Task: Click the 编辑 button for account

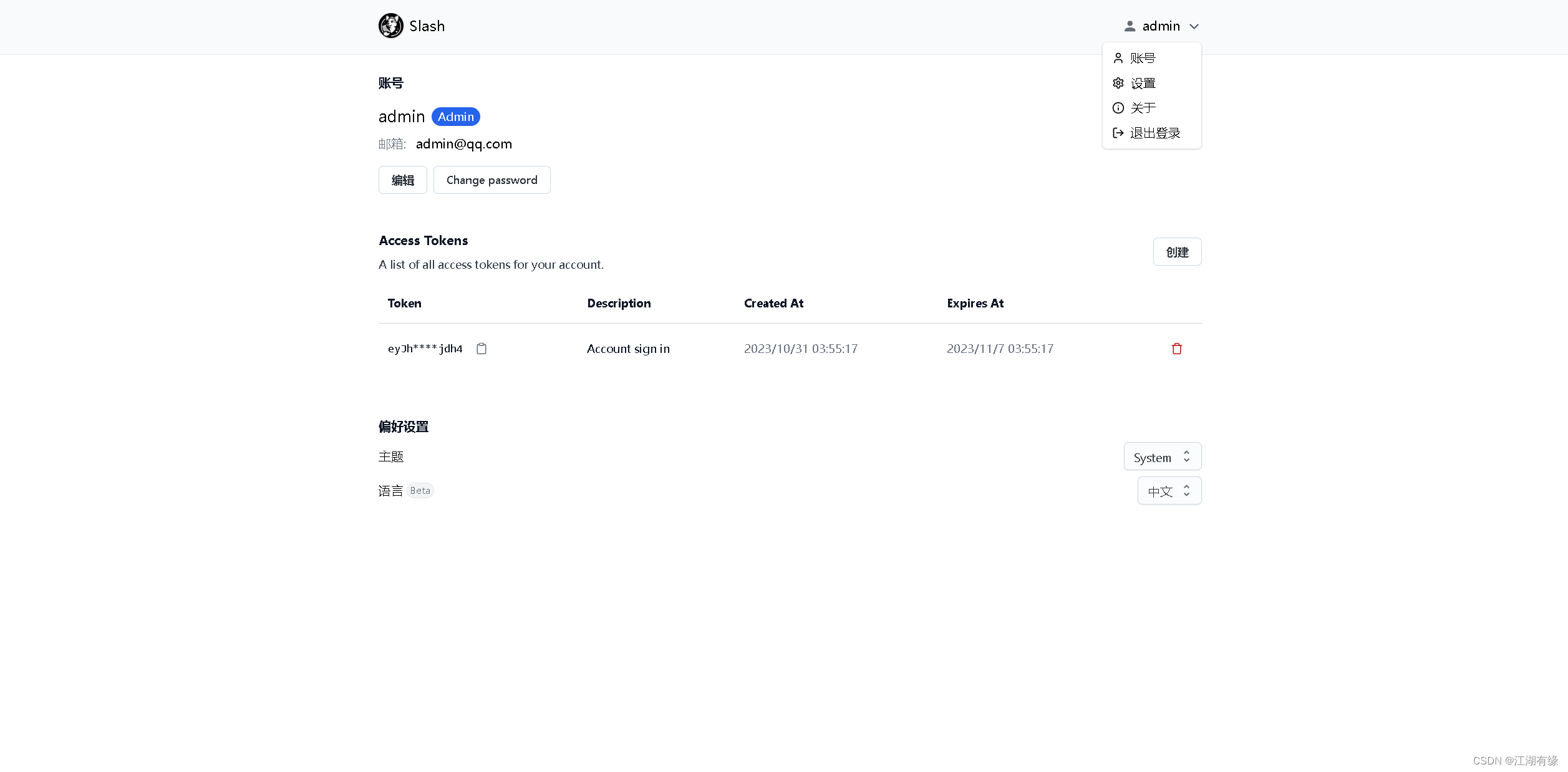Action: pyautogui.click(x=403, y=180)
